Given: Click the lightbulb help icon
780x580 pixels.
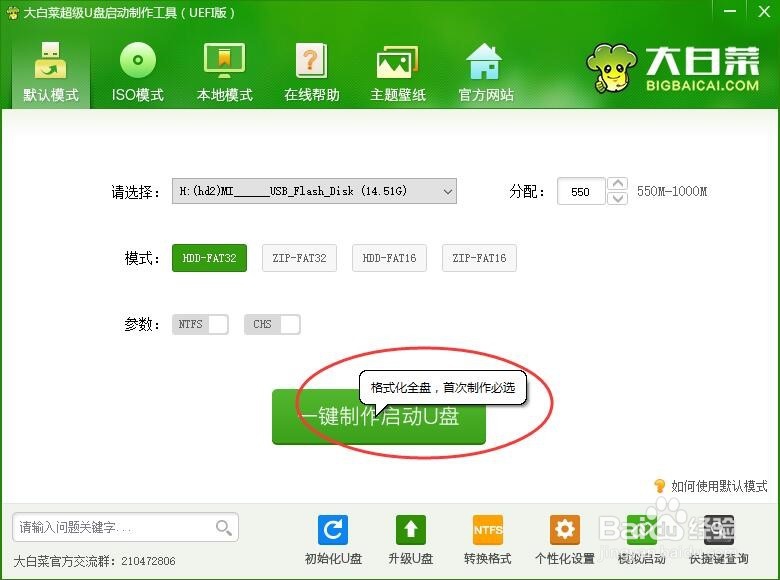Looking at the screenshot, I should (660, 485).
